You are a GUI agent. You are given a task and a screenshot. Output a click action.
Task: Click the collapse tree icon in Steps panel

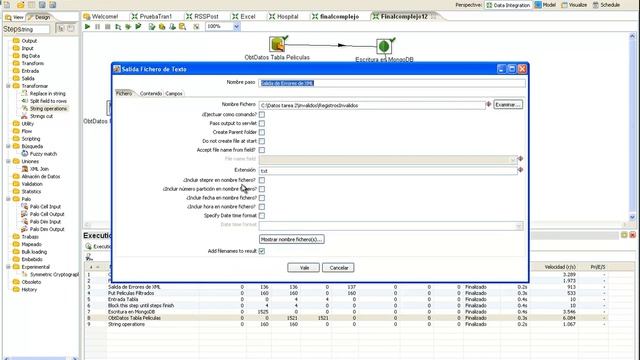[x=71, y=29]
